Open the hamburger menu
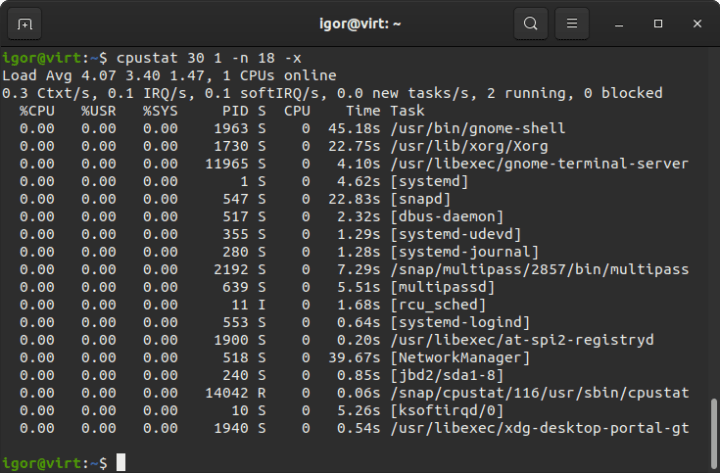The width and height of the screenshot is (720, 473). pyautogui.click(x=572, y=23)
